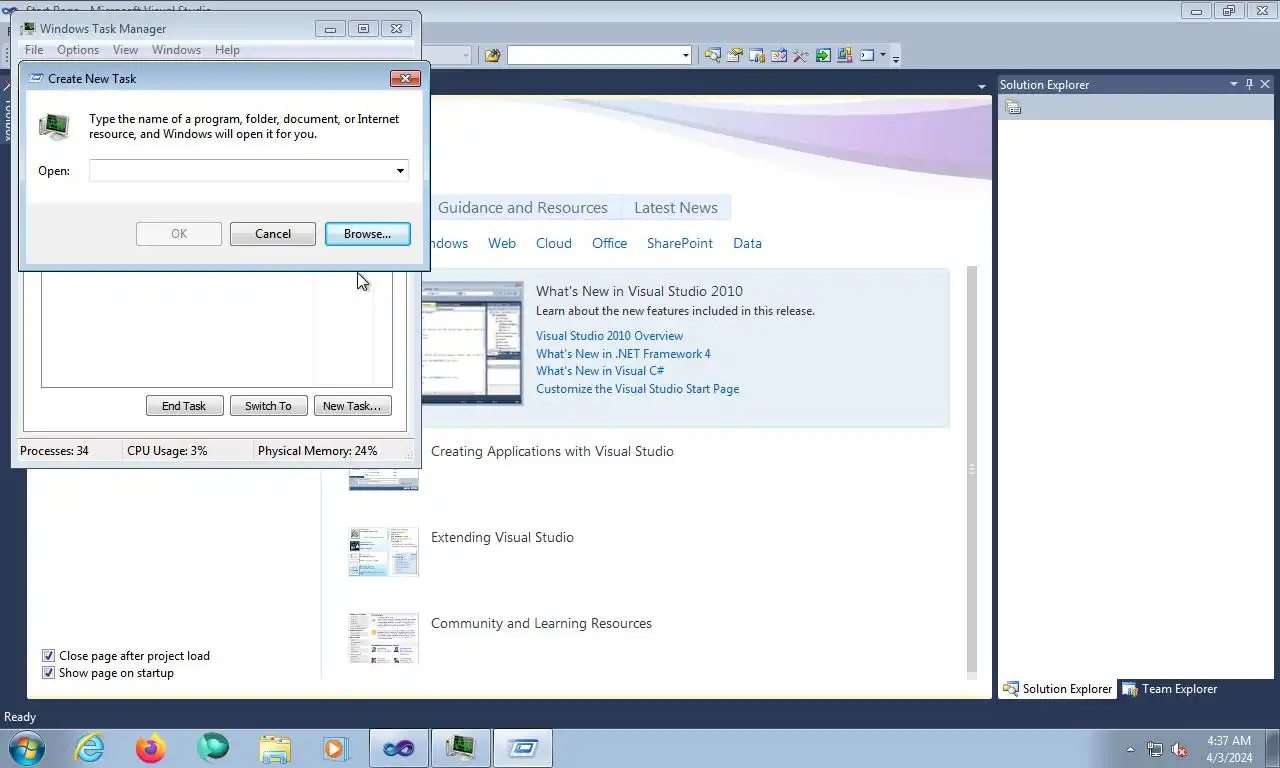Switch to the Latest News tab
The height and width of the screenshot is (768, 1280).
676,208
